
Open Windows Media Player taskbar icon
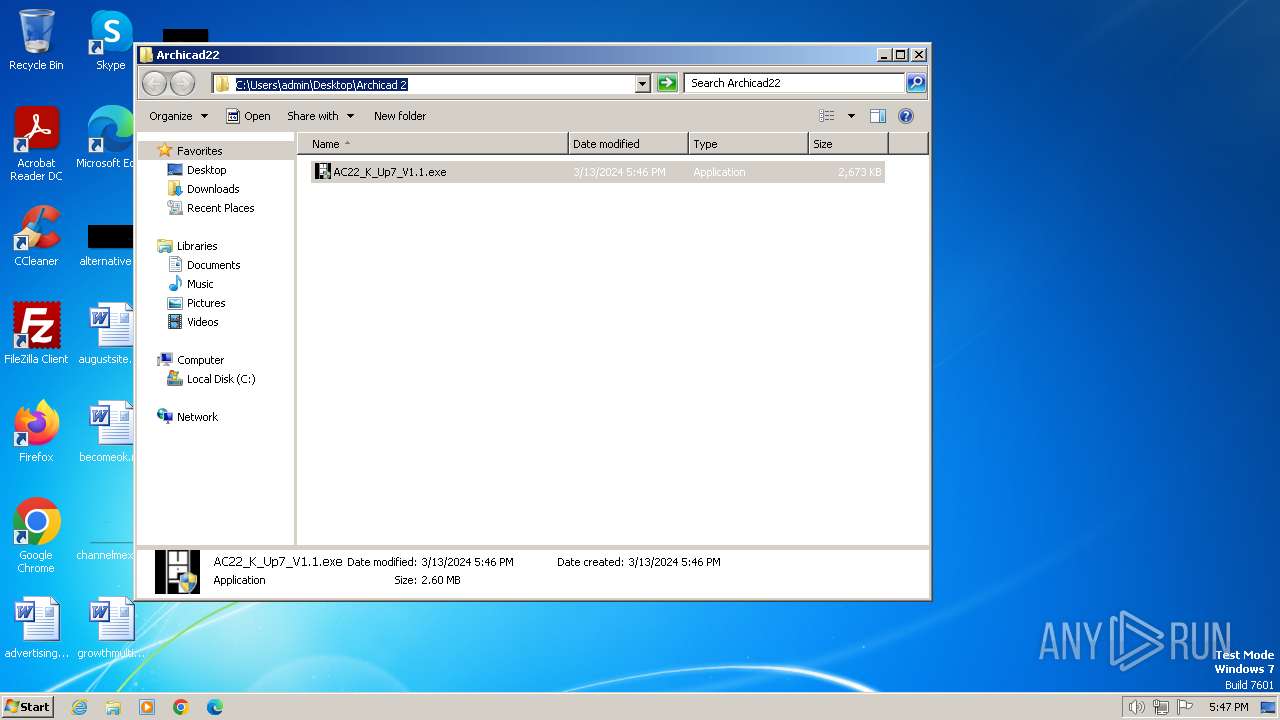(147, 707)
